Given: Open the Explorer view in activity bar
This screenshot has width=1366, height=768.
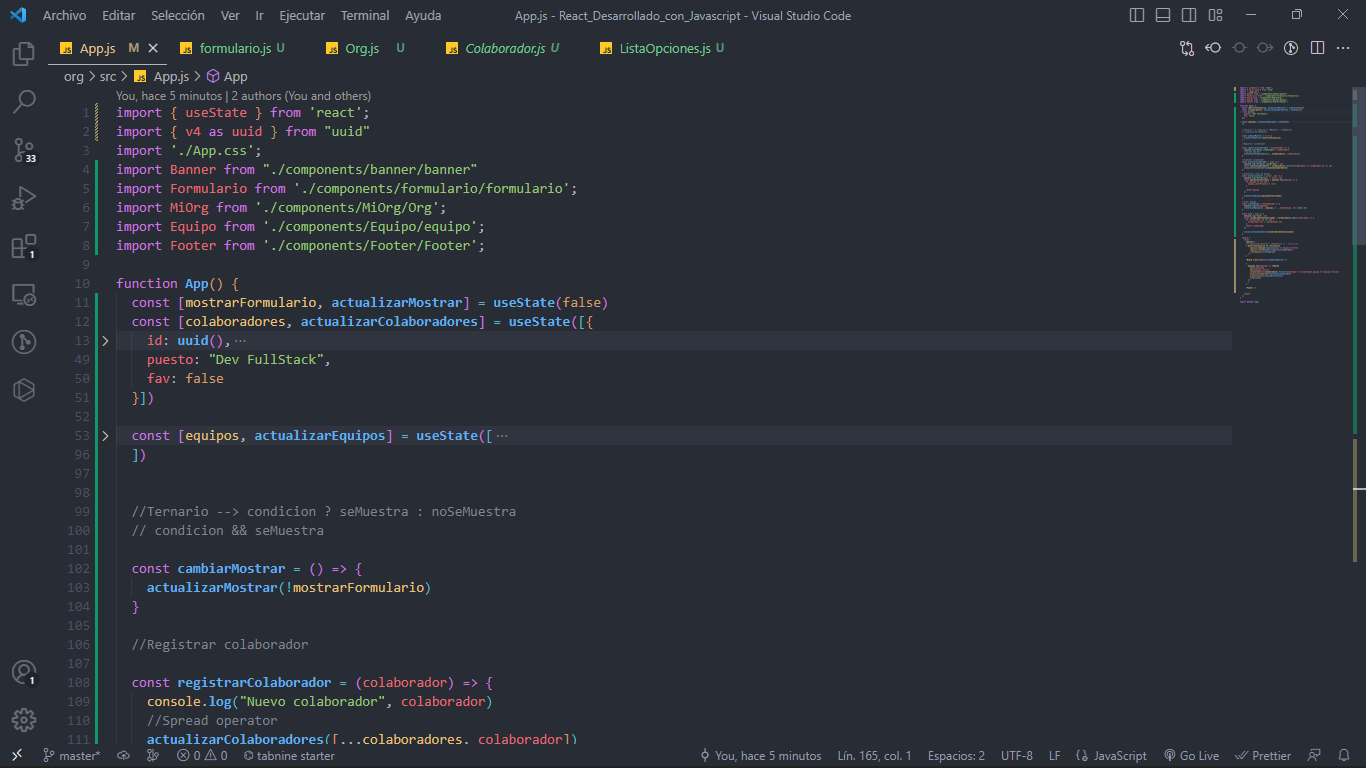Looking at the screenshot, I should [x=24, y=53].
